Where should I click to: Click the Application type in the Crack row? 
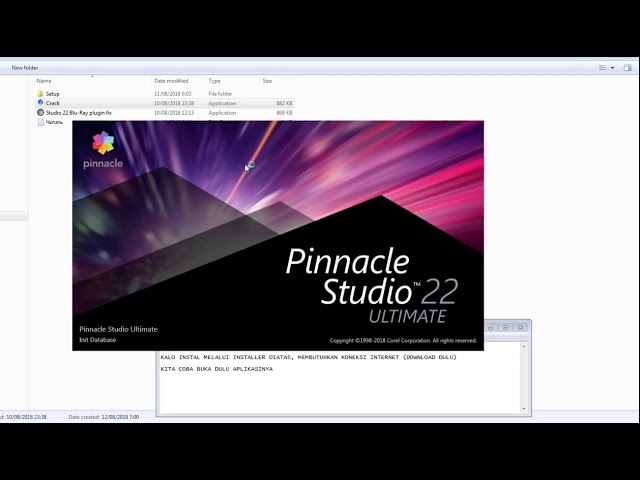(222, 103)
